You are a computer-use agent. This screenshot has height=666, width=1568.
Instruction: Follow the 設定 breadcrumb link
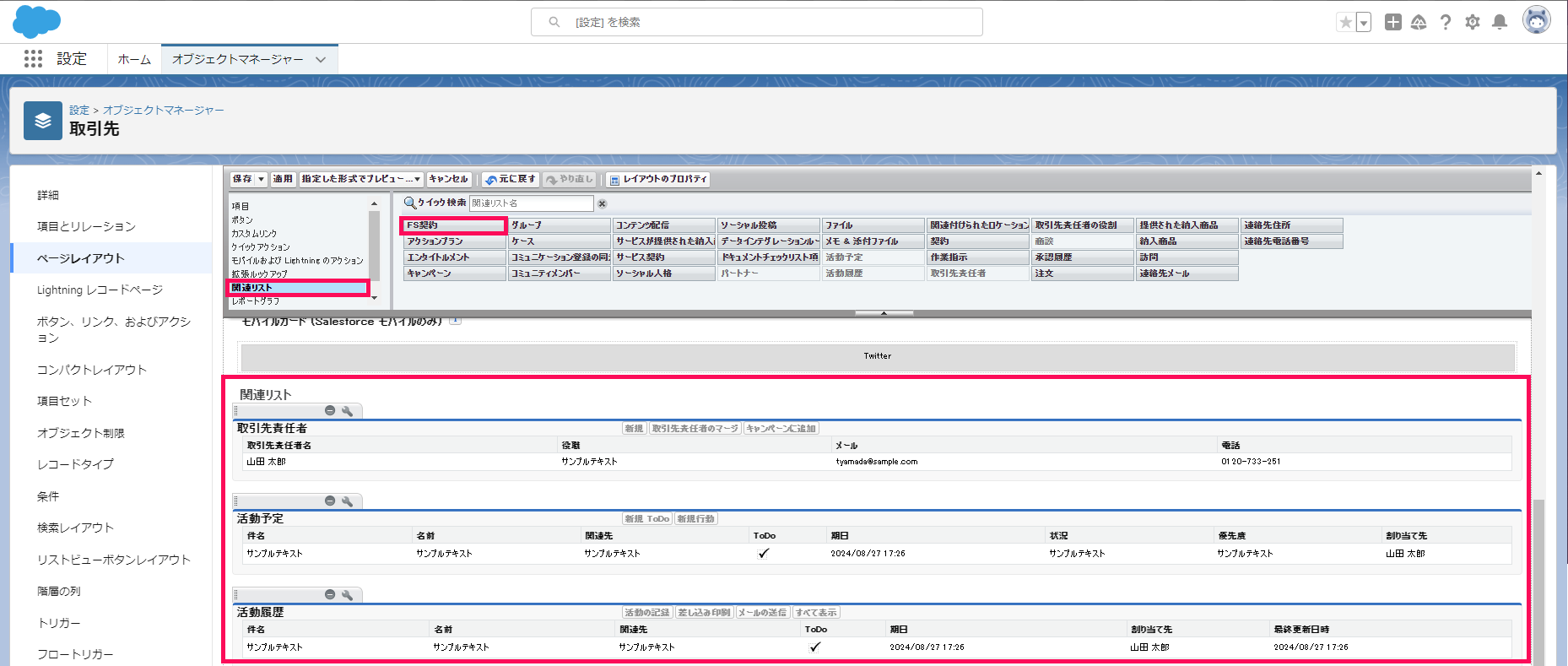(79, 110)
